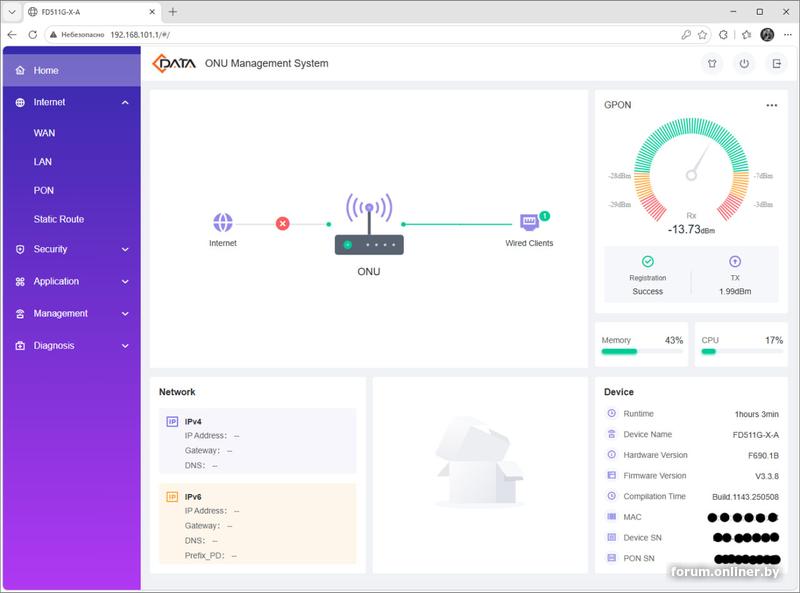800x593 pixels.
Task: Select the Static Route entry
Action: 59,219
